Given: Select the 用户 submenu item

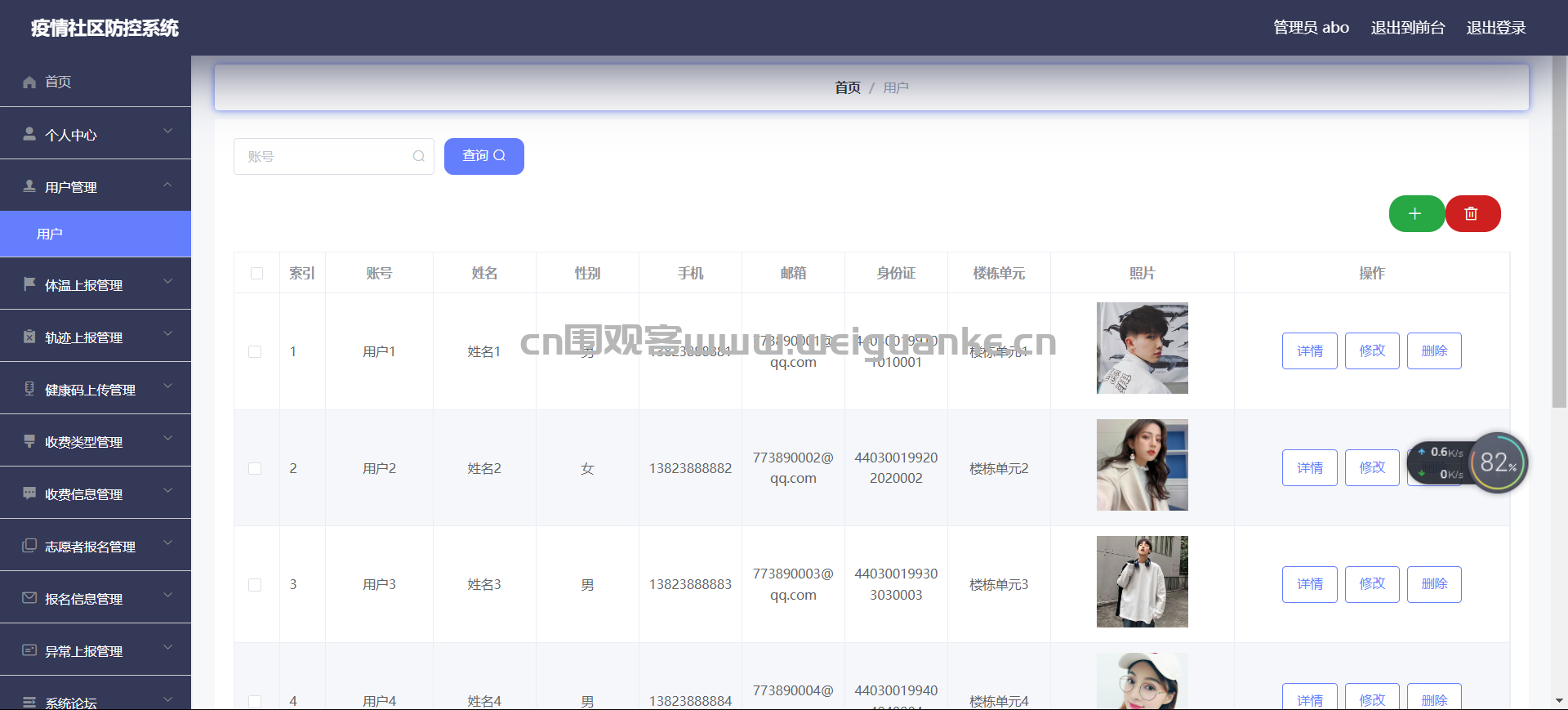Looking at the screenshot, I should coord(96,234).
